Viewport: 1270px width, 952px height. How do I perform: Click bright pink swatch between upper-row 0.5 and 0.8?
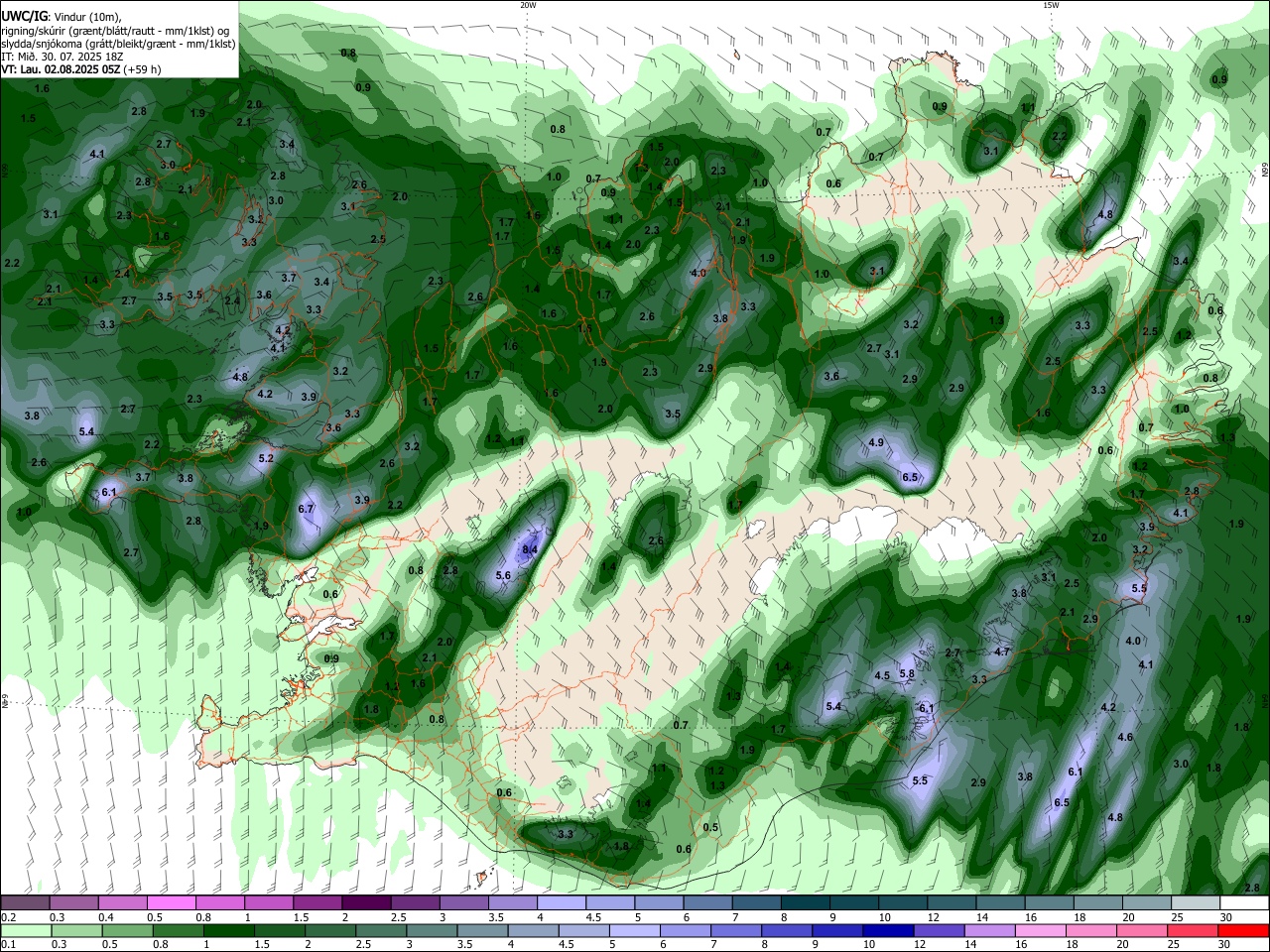pos(171,903)
